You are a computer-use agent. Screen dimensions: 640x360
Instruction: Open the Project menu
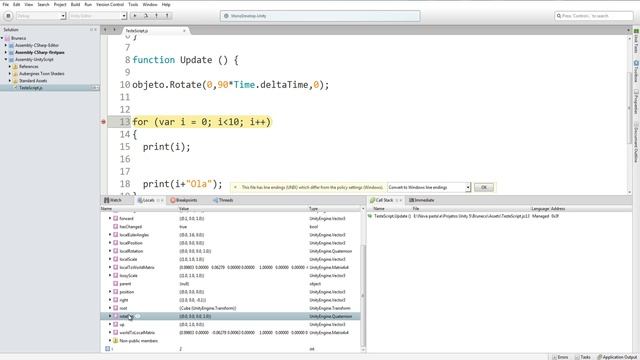[x=60, y=4]
